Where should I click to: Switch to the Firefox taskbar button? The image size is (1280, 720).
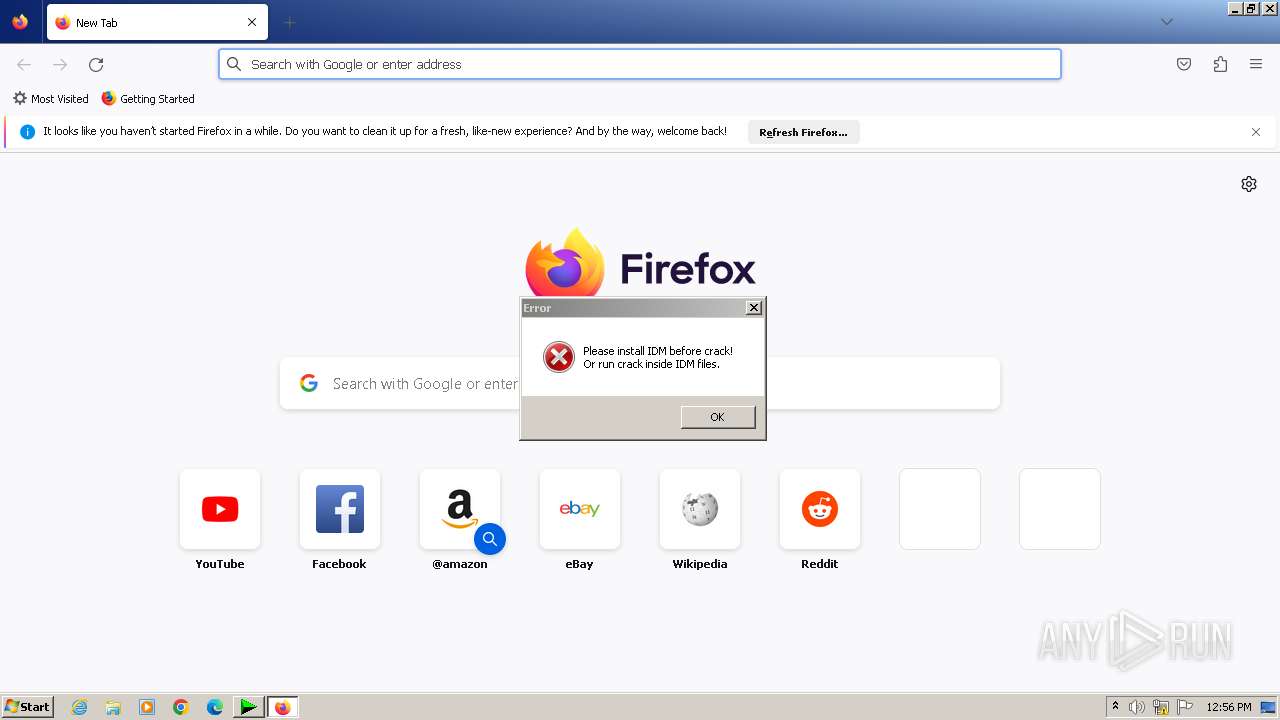(282, 707)
